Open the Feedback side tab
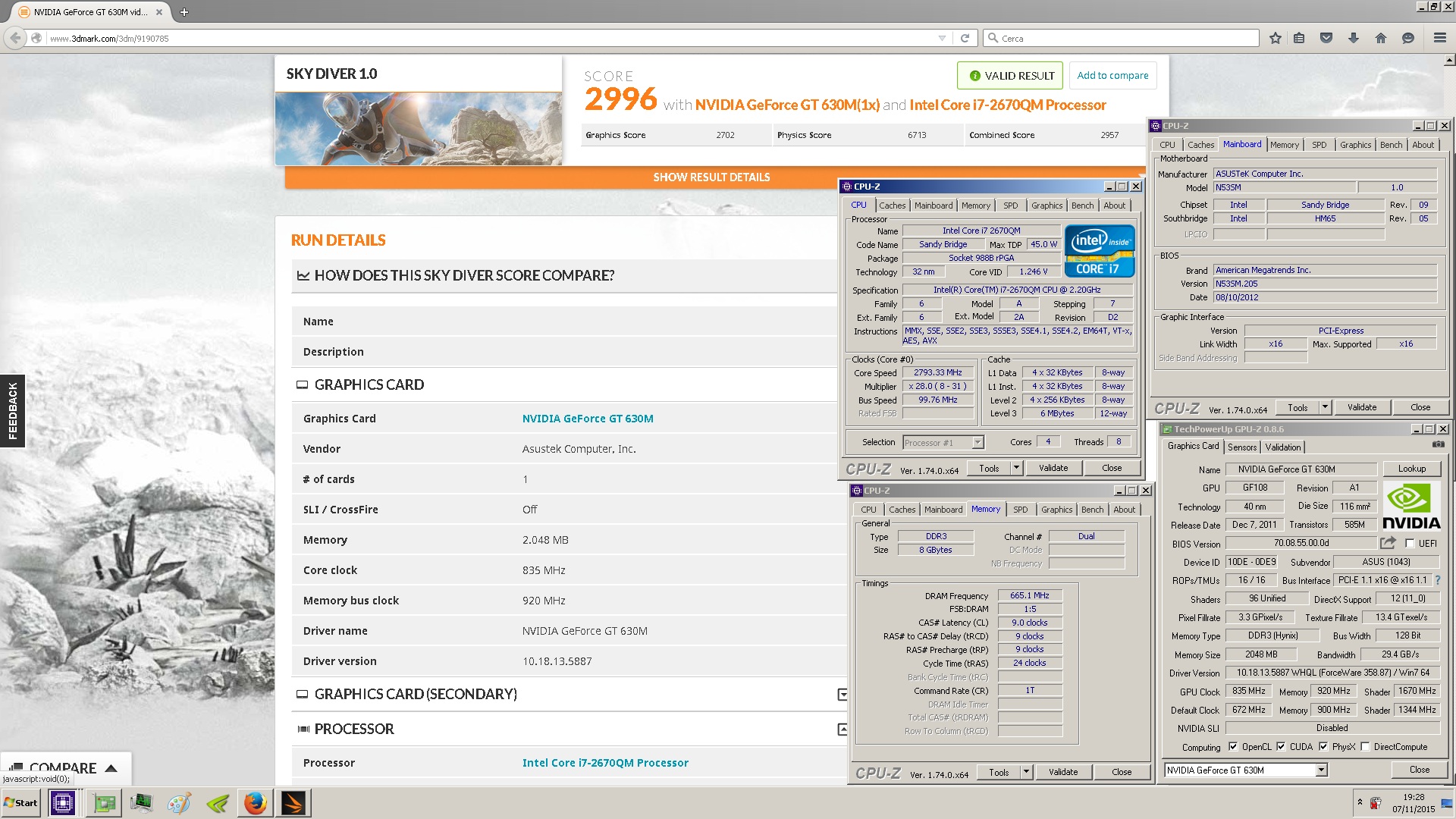The width and height of the screenshot is (1456, 819). (x=12, y=411)
